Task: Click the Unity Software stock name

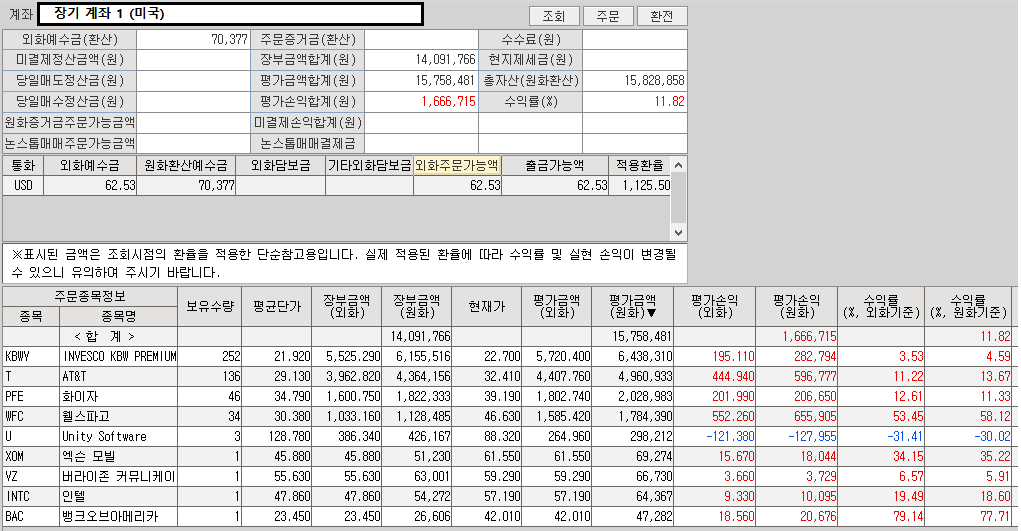Action: coord(104,437)
